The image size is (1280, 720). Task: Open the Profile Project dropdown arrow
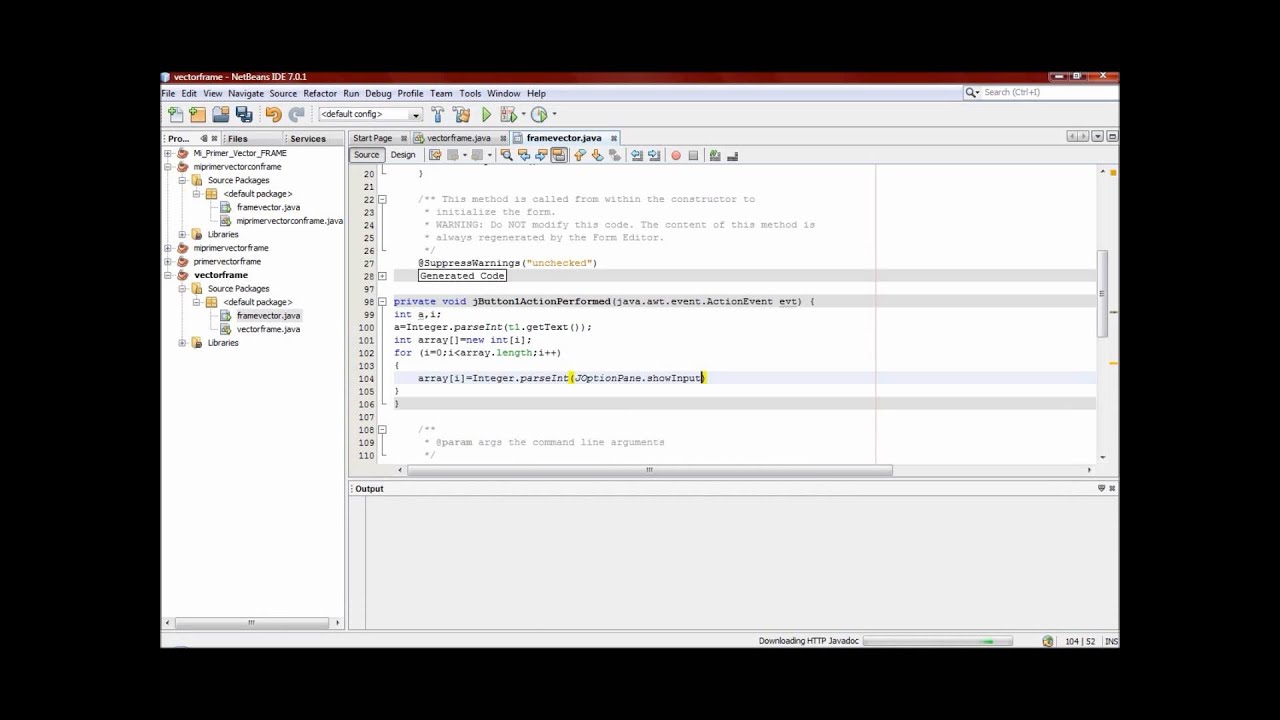553,114
